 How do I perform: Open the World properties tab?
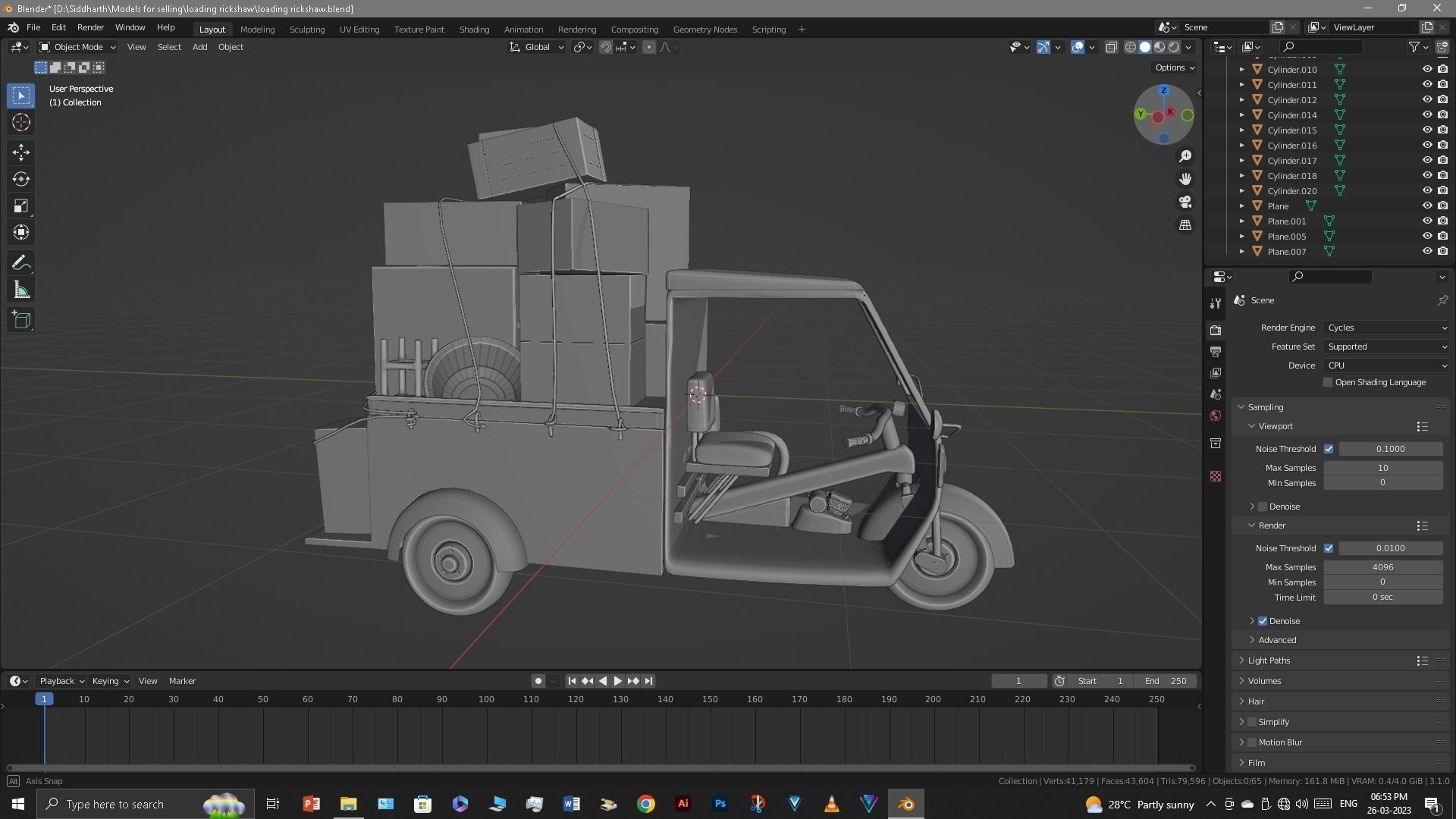[x=1216, y=416]
